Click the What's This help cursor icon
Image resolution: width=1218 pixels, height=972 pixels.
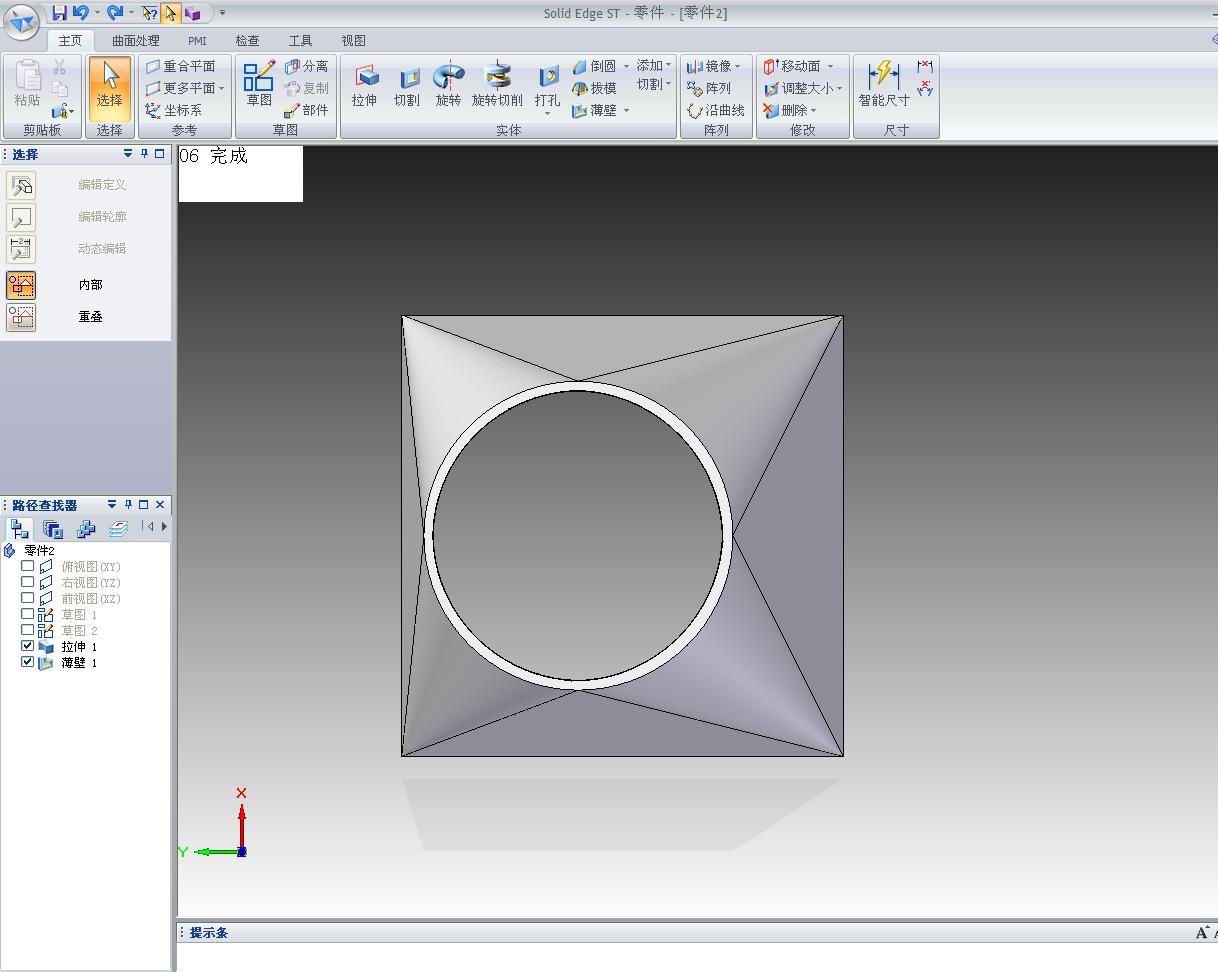[x=149, y=13]
